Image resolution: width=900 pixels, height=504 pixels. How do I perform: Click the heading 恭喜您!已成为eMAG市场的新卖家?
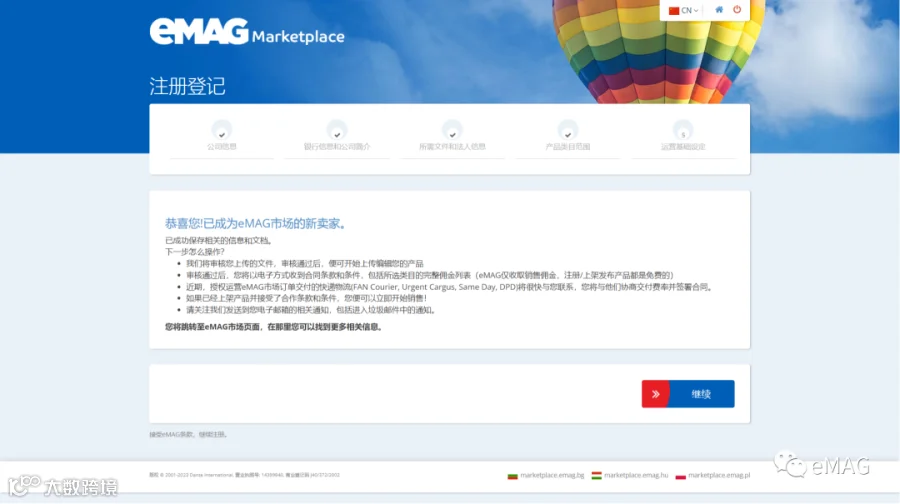pyautogui.click(x=255, y=223)
